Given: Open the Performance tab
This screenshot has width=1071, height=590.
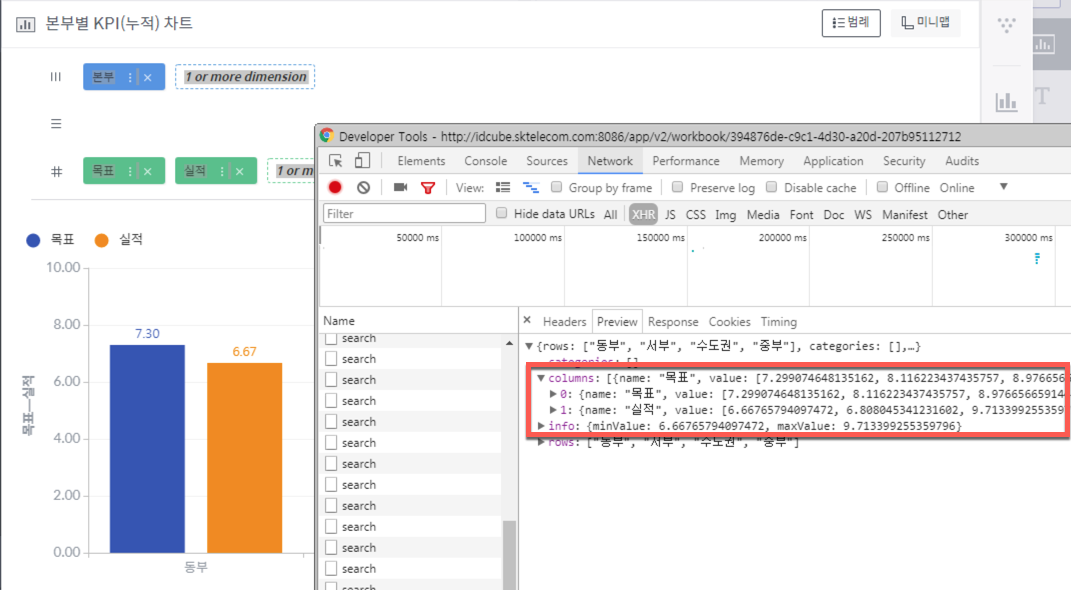Looking at the screenshot, I should pyautogui.click(x=686, y=160).
